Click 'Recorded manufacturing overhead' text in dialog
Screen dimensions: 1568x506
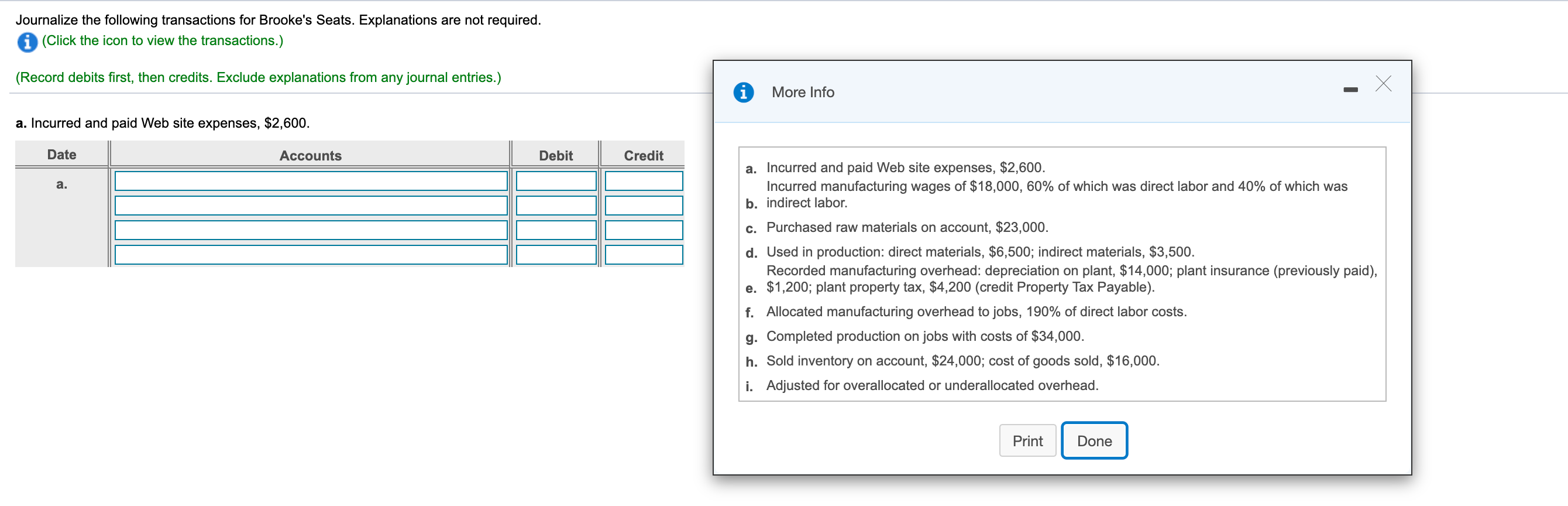pyautogui.click(x=1071, y=279)
